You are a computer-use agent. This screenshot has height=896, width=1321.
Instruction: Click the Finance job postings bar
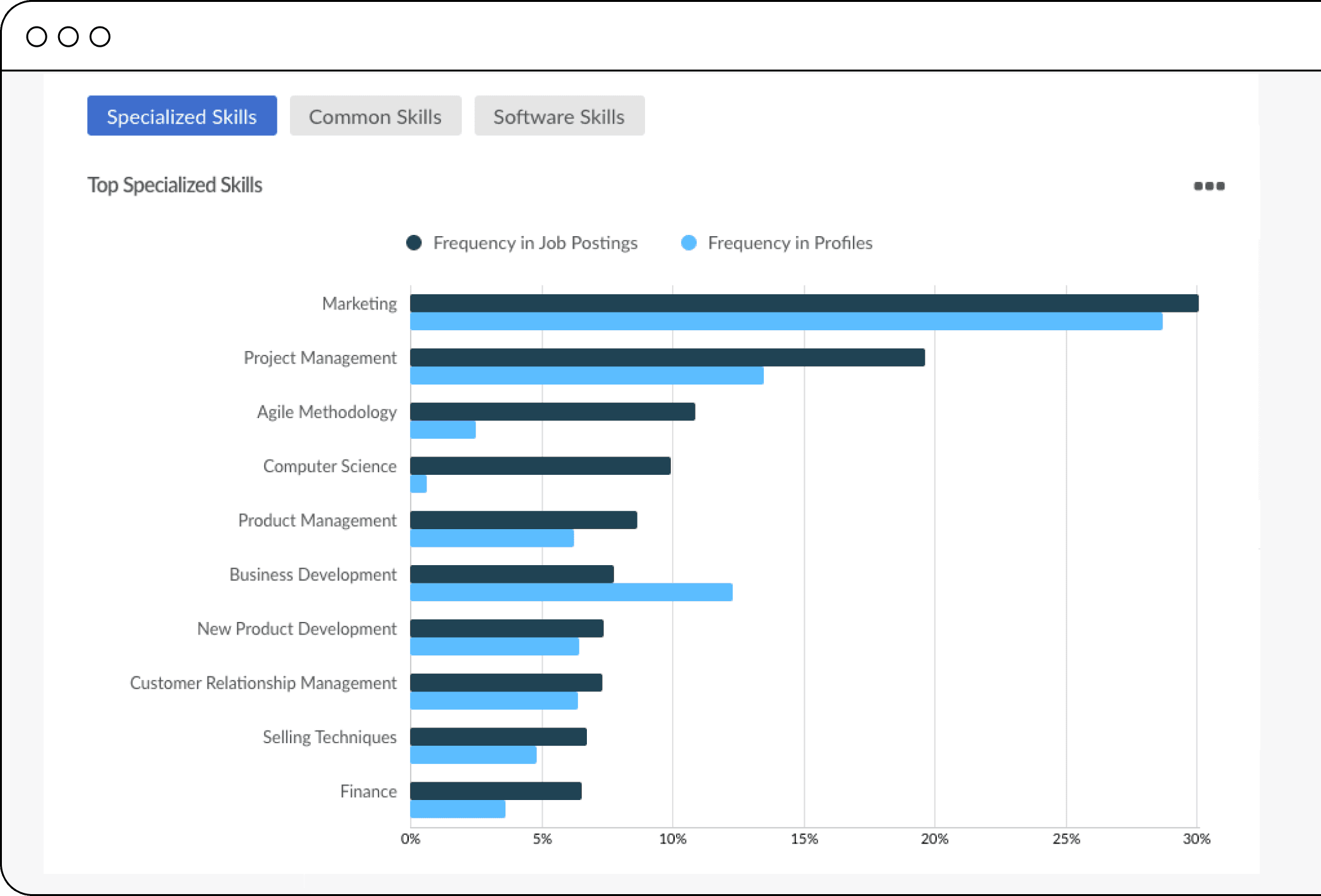(496, 791)
